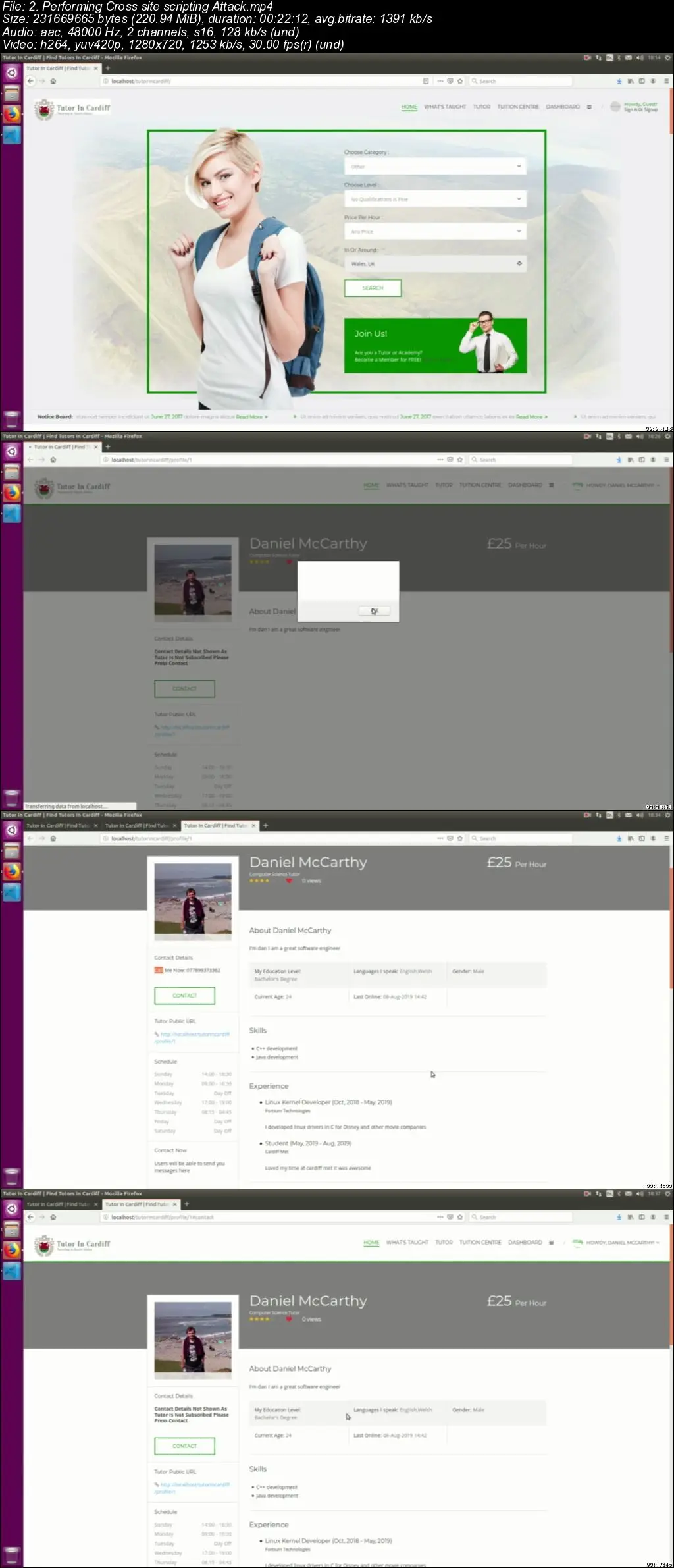Click the 'Linux Kernel Developer' experience entry
674x1568 pixels.
(328, 1102)
